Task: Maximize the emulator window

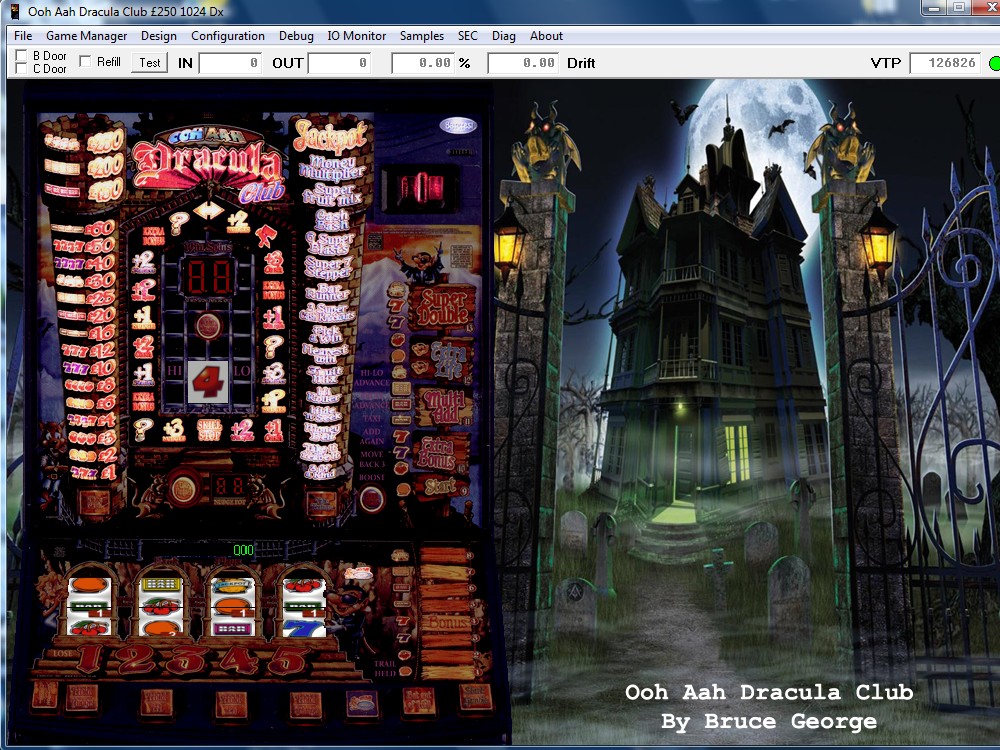Action: click(x=959, y=8)
